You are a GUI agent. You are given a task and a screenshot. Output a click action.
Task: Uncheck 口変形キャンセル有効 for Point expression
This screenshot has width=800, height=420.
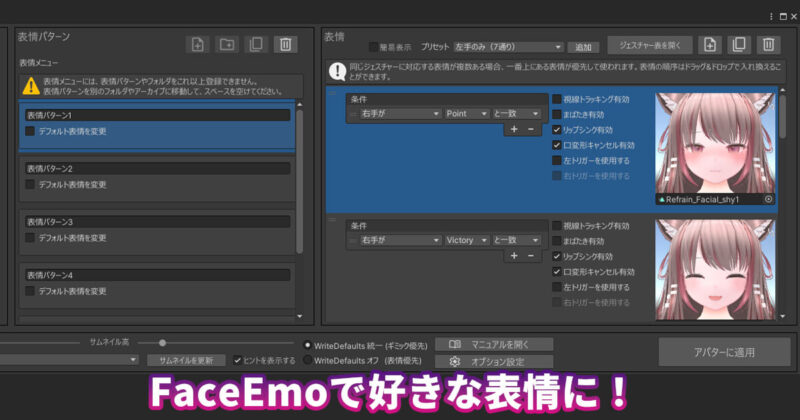pos(557,145)
